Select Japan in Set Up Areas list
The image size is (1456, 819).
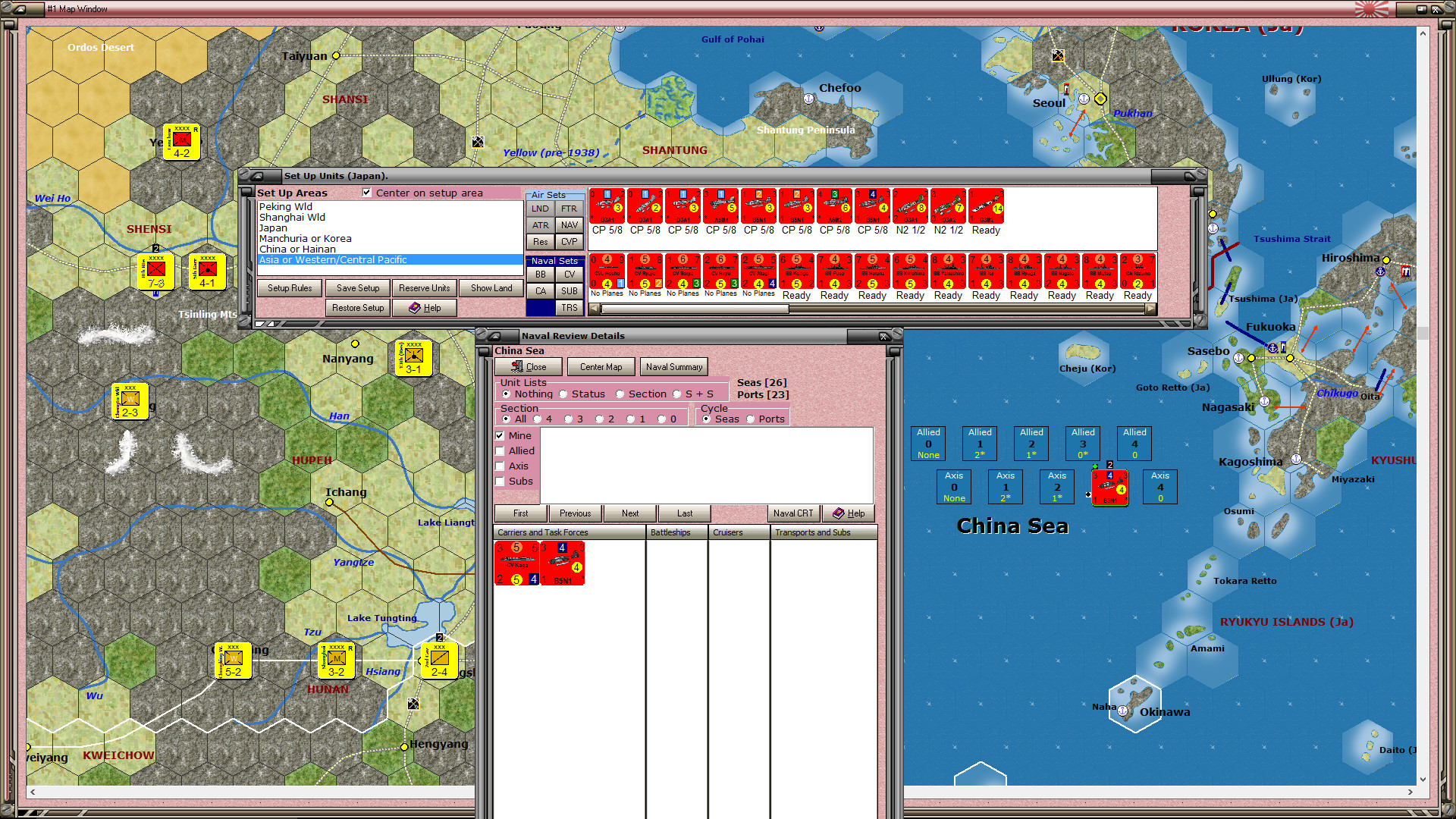pyautogui.click(x=273, y=228)
